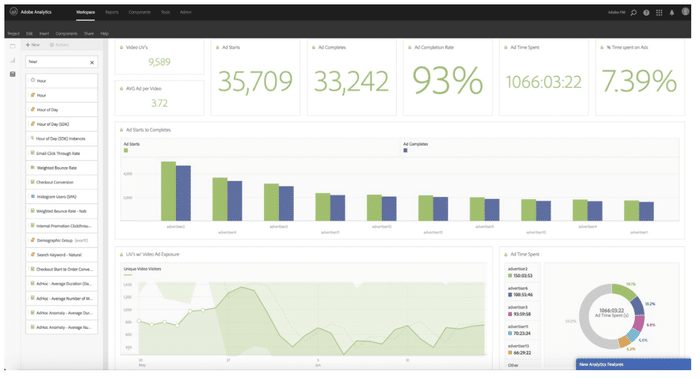The height and width of the screenshot is (379, 700).
Task: Select AdHoc - Average Duration metric
Action: click(62, 284)
